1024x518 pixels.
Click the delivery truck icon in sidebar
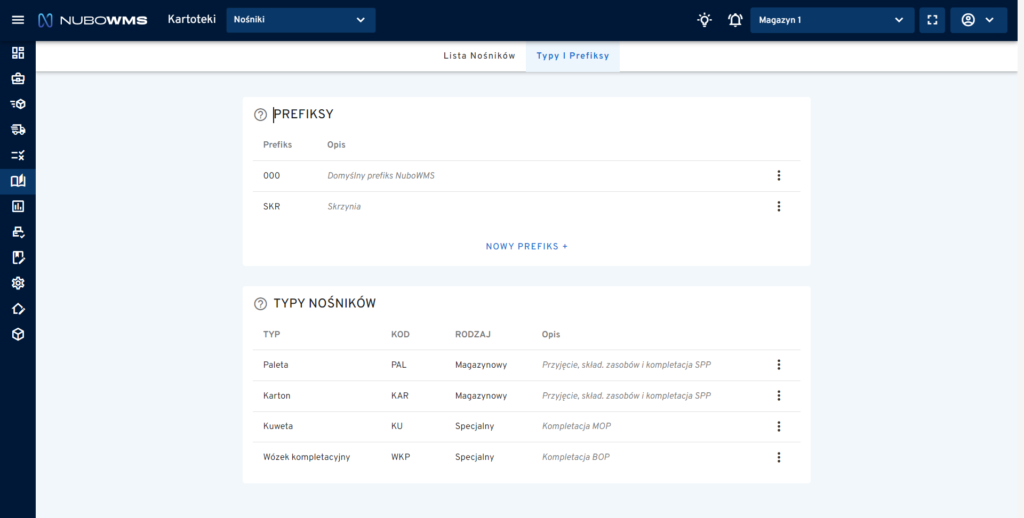18,129
